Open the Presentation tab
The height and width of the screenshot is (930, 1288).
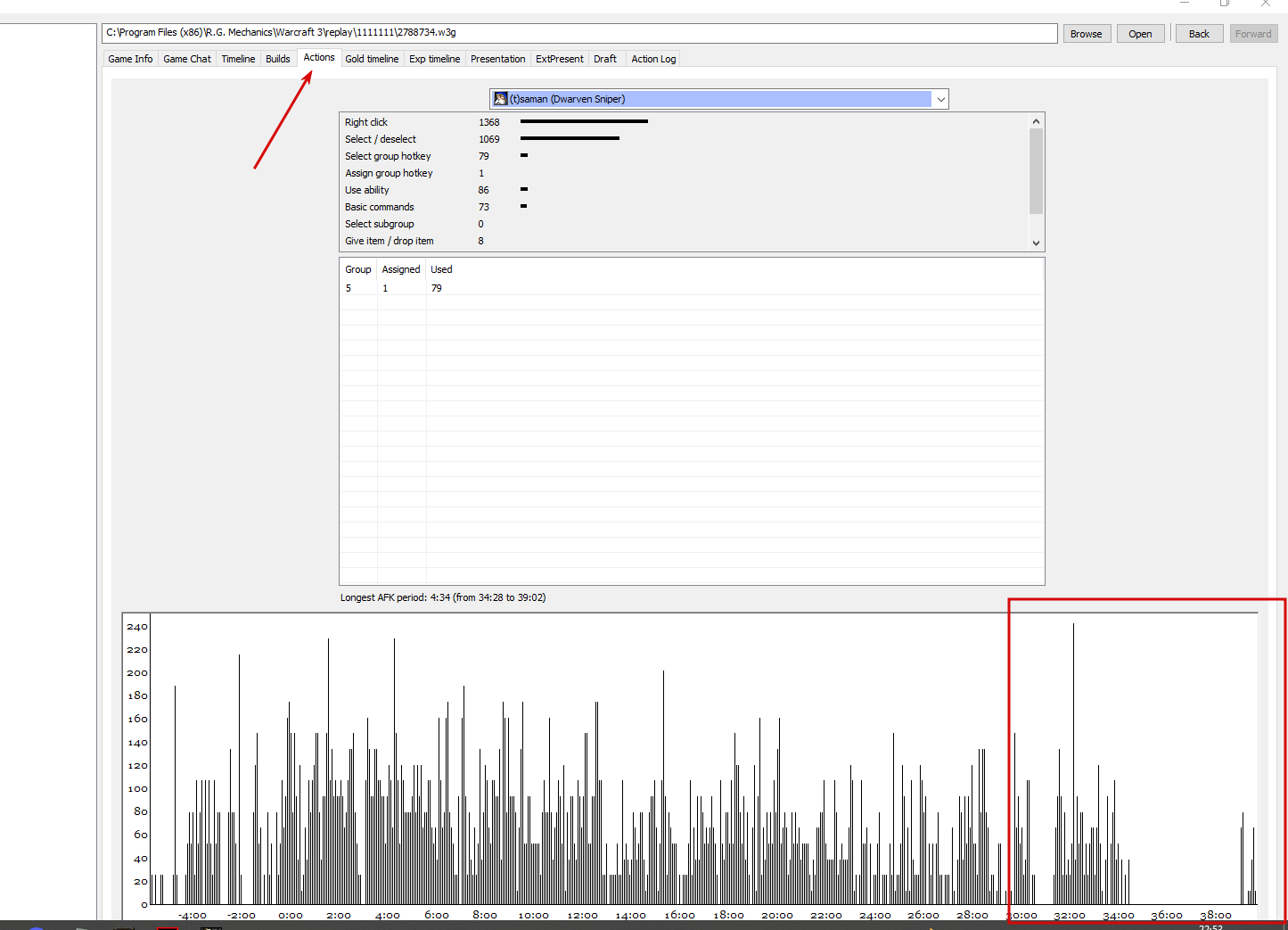click(497, 59)
